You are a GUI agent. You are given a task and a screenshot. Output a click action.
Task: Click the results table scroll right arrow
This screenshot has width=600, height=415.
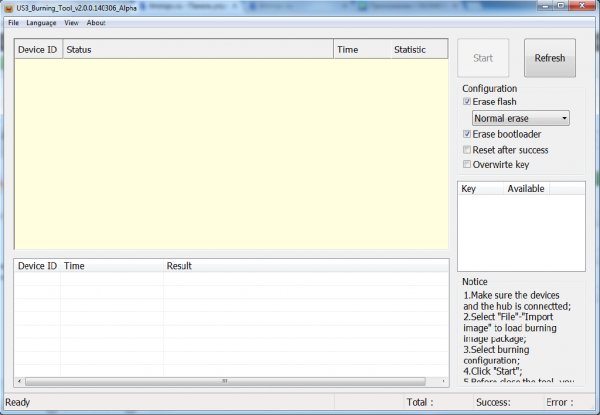pos(443,381)
